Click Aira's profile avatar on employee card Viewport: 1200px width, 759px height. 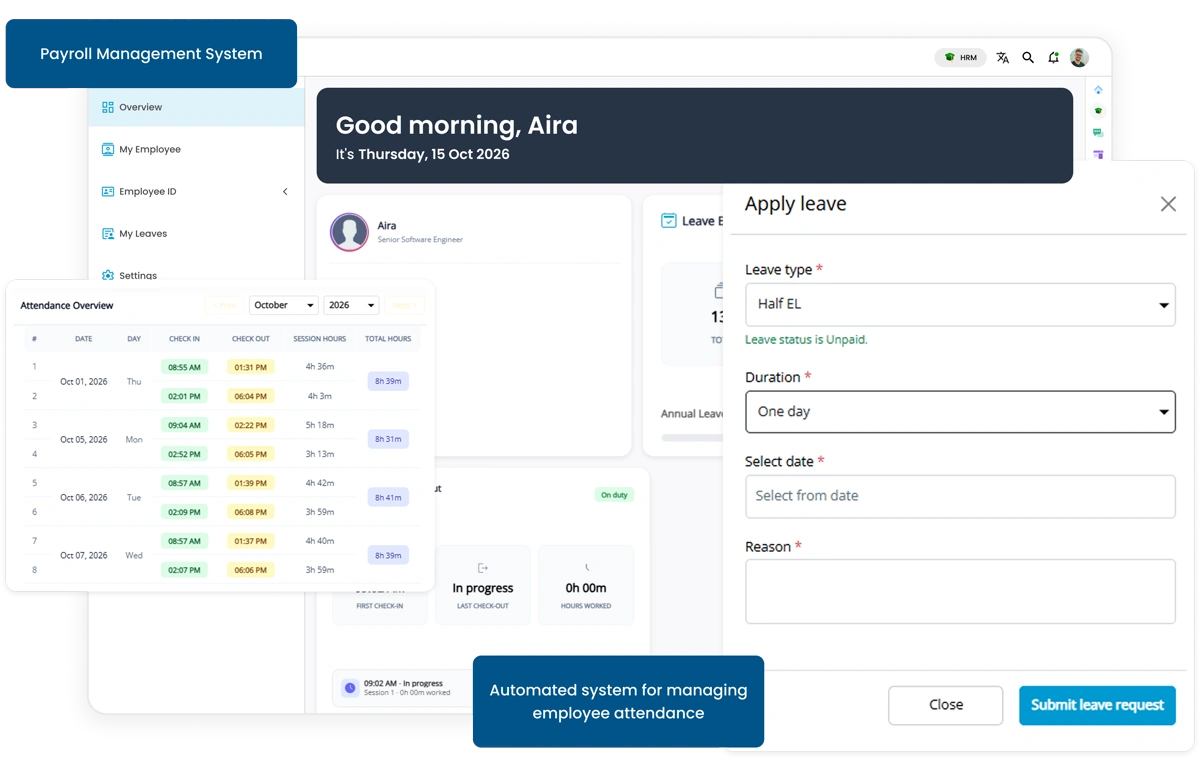click(x=349, y=232)
